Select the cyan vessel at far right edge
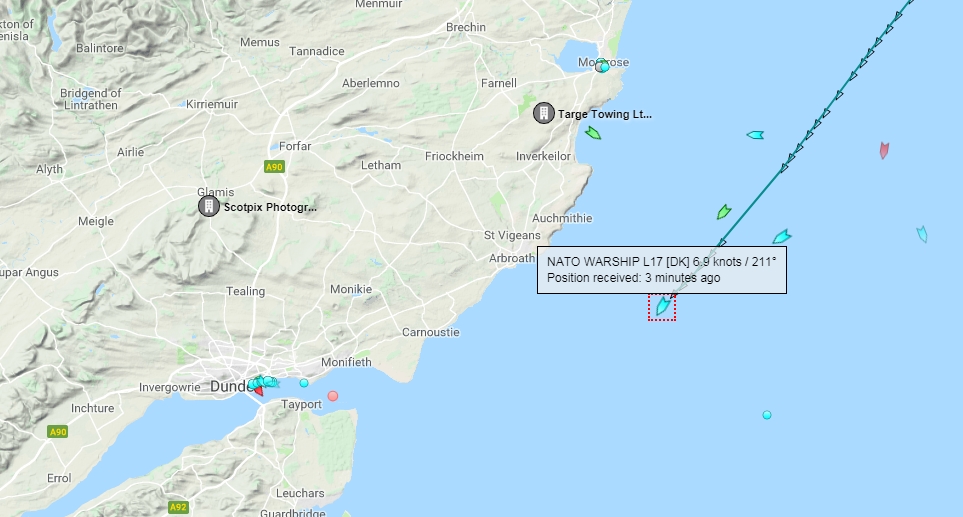The image size is (963, 517). click(x=922, y=234)
